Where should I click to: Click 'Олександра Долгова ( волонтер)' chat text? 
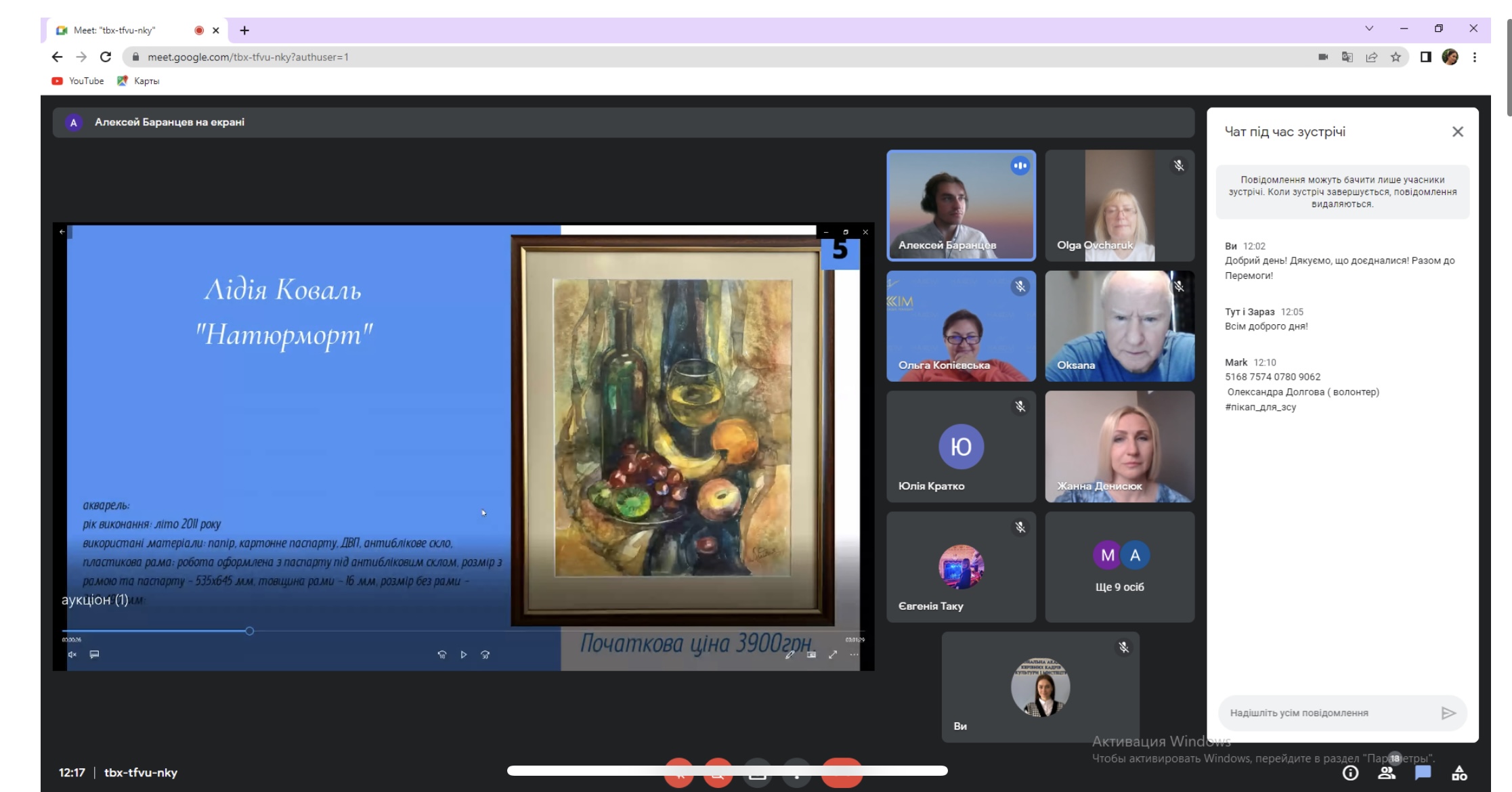1303,392
